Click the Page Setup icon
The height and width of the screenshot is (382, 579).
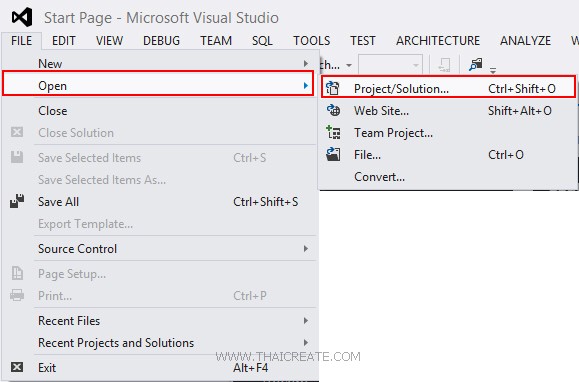click(17, 273)
